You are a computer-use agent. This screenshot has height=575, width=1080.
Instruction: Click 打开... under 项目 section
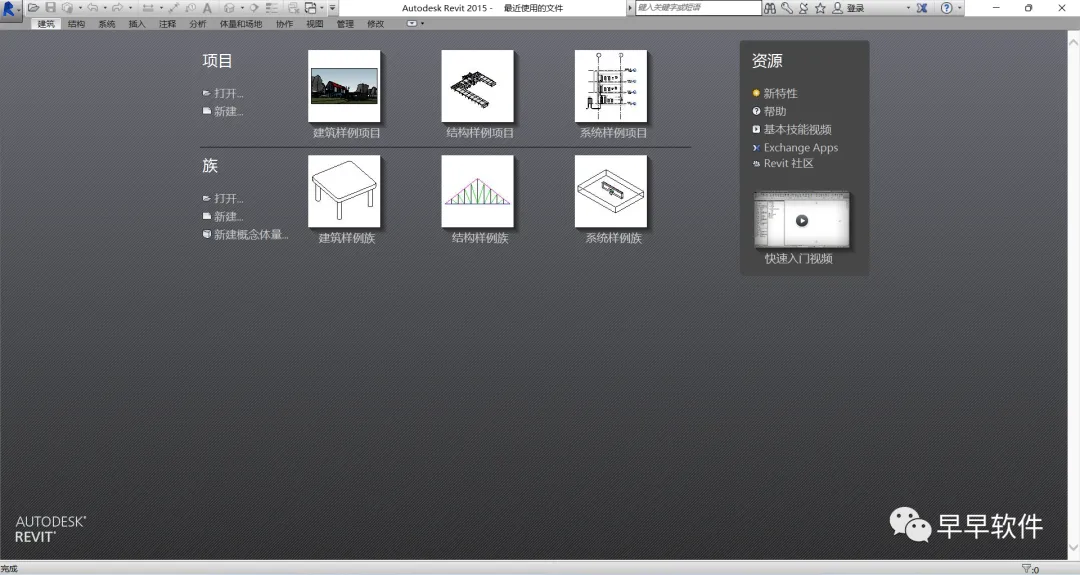coord(229,93)
